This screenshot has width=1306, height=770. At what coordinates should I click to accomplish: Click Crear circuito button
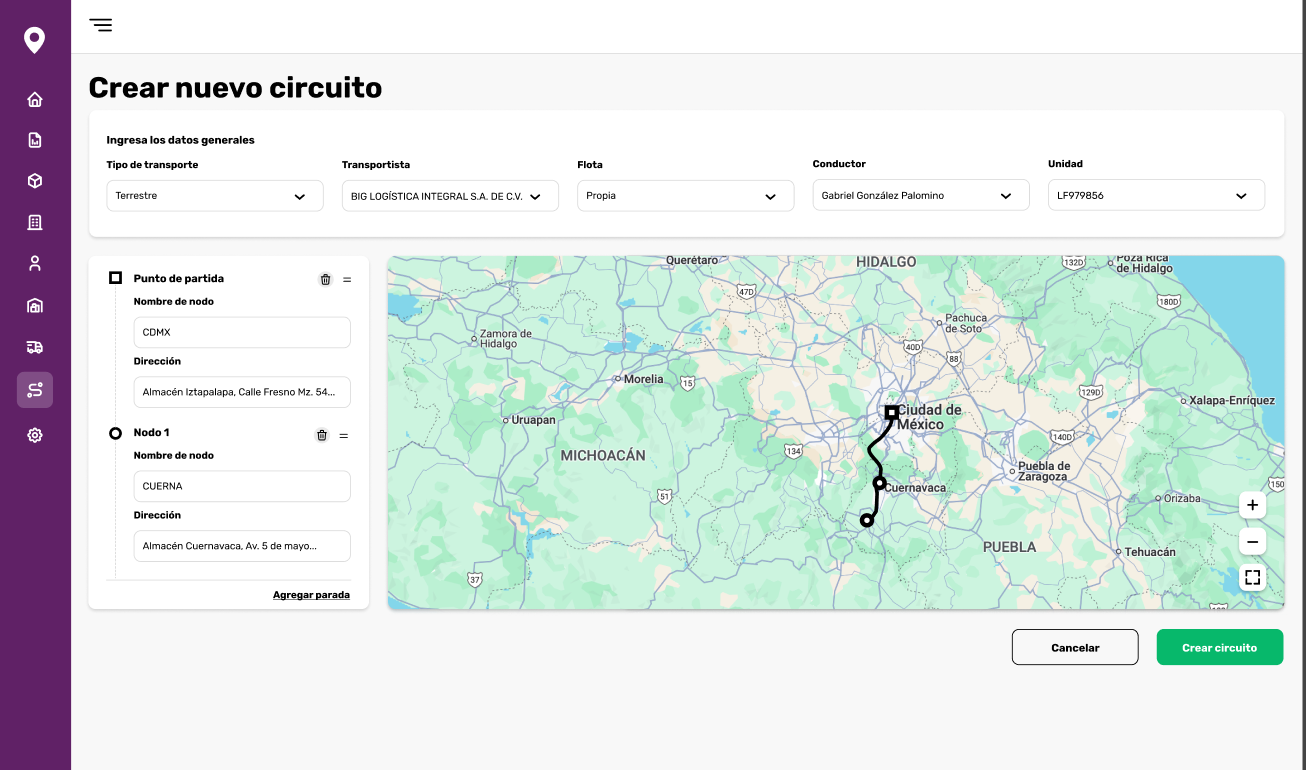[x=1220, y=647]
